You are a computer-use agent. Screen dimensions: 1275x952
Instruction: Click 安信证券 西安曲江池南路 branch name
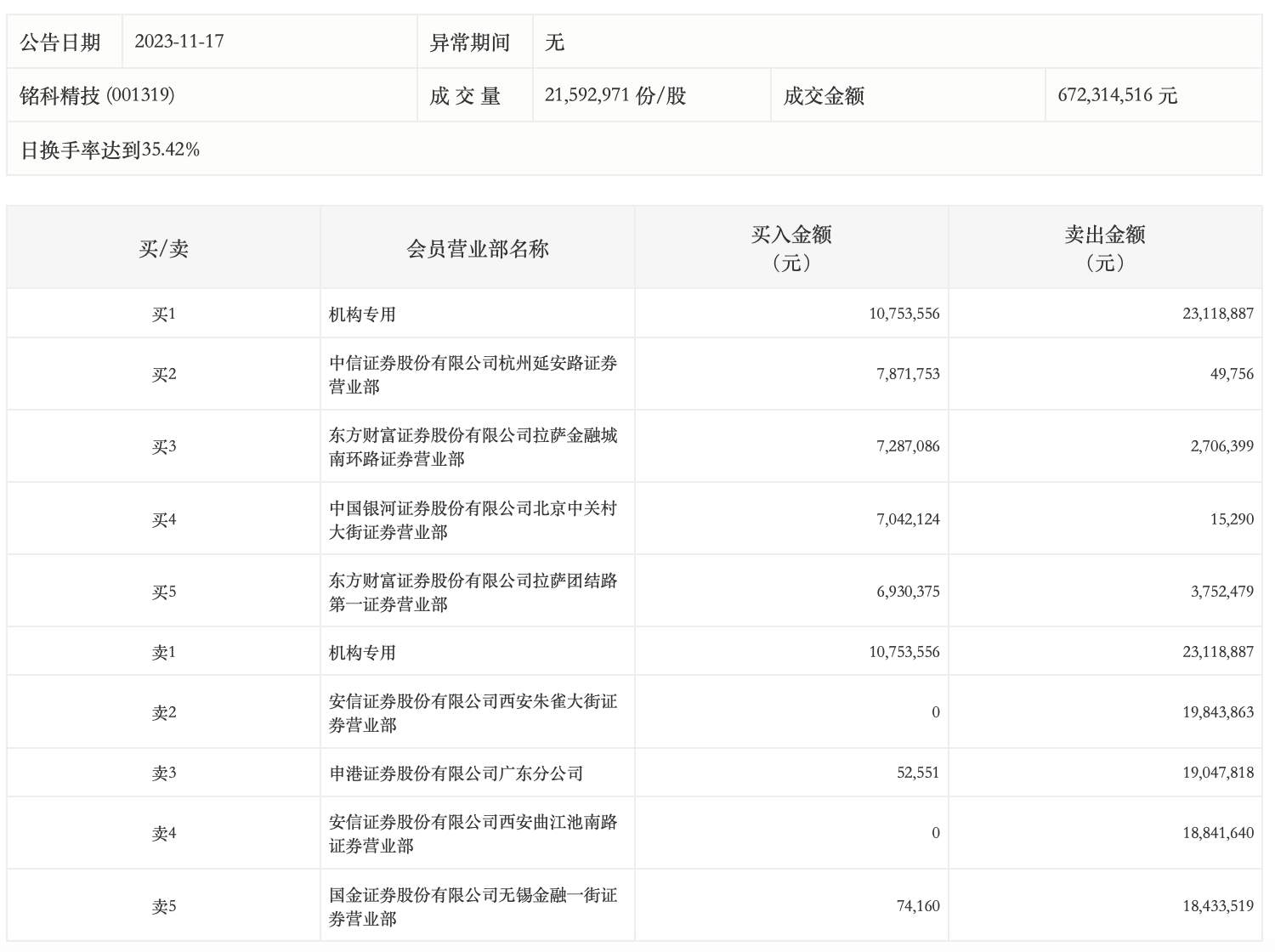point(473,834)
